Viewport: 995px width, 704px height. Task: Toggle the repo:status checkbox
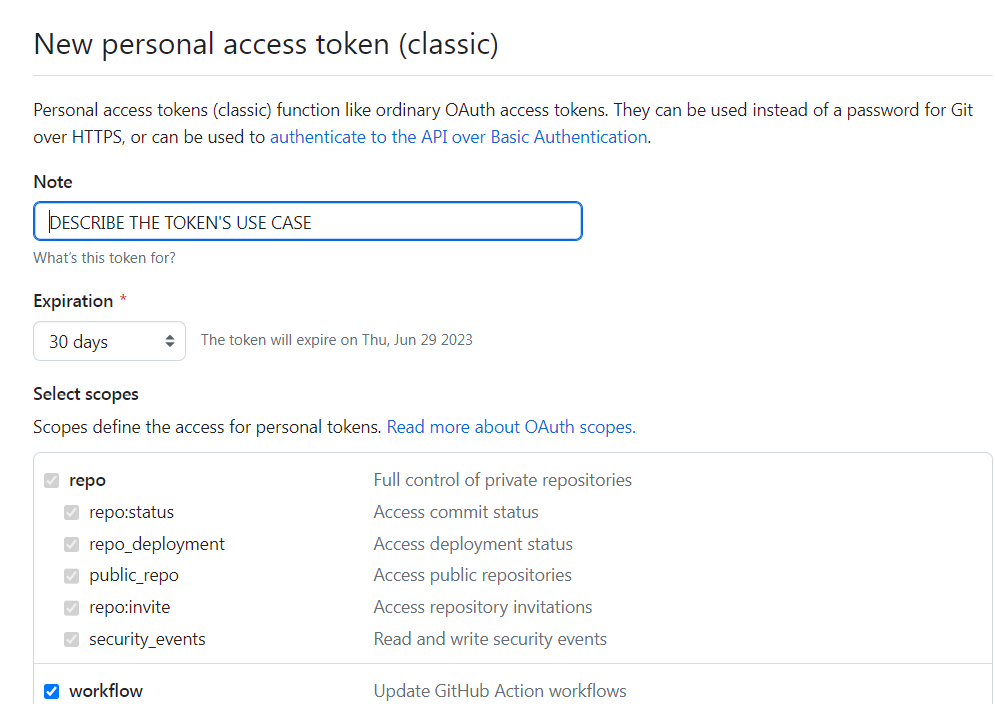pos(72,512)
